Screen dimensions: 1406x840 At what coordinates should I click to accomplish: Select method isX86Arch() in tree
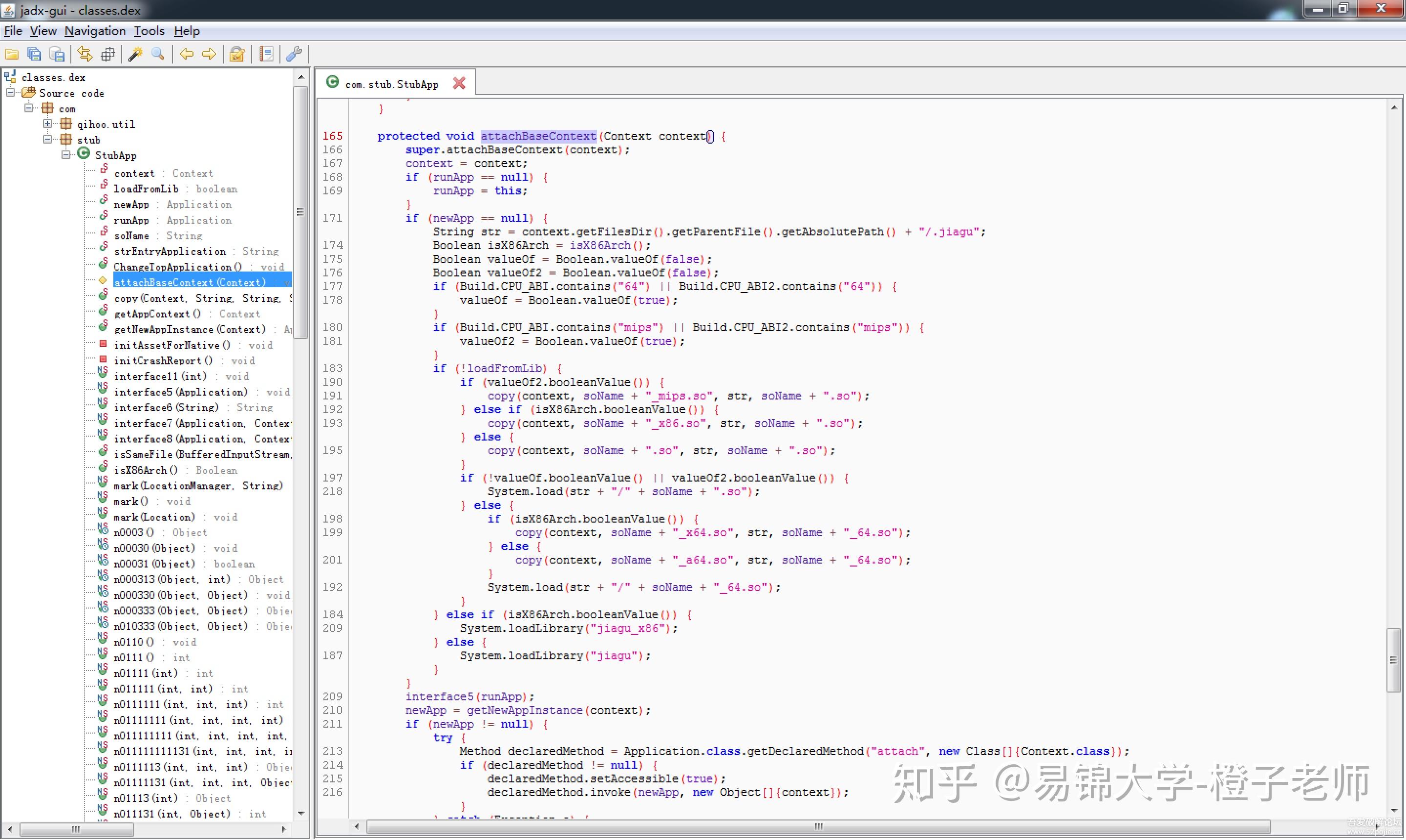(x=175, y=470)
